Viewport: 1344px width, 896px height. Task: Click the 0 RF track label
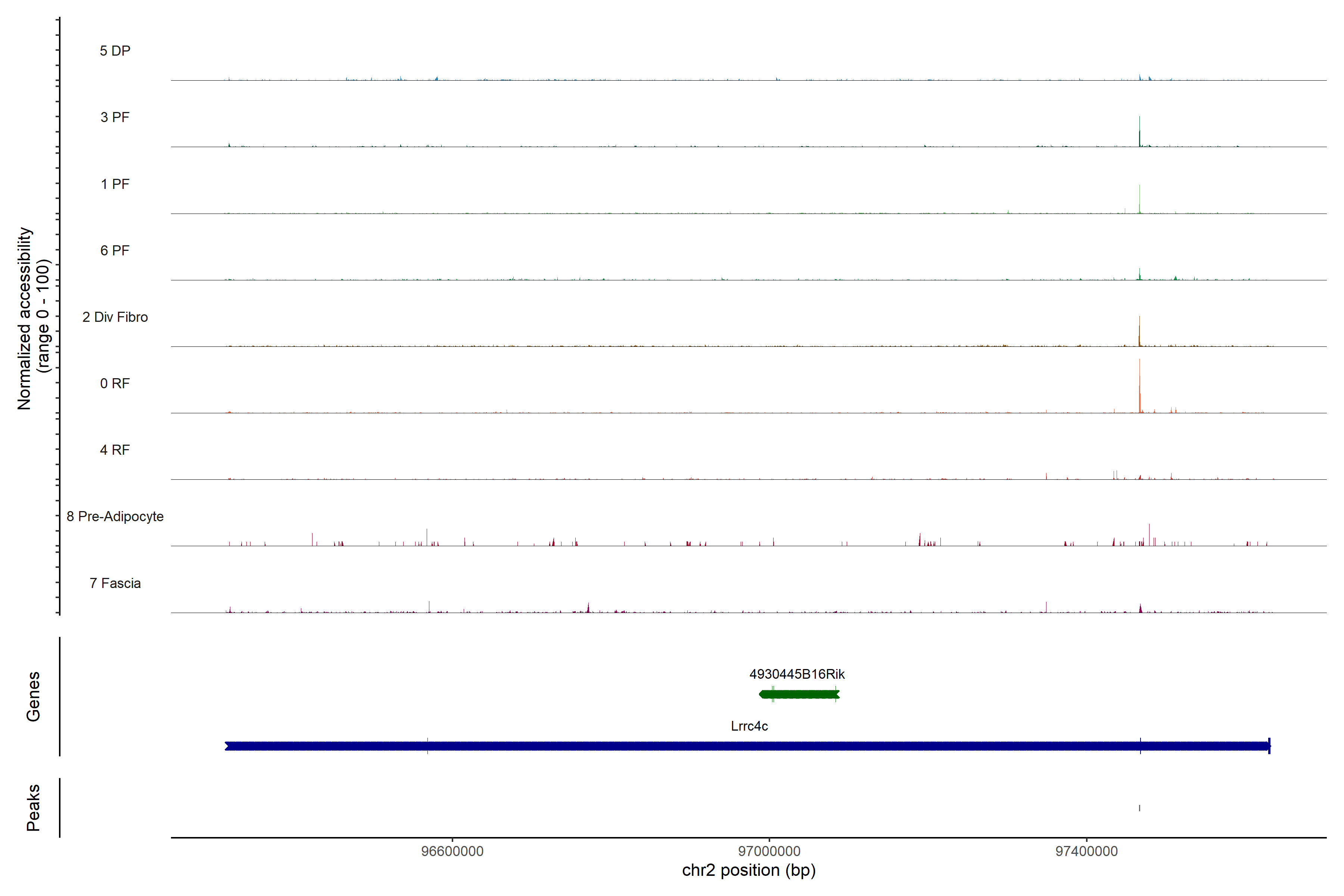(x=115, y=383)
